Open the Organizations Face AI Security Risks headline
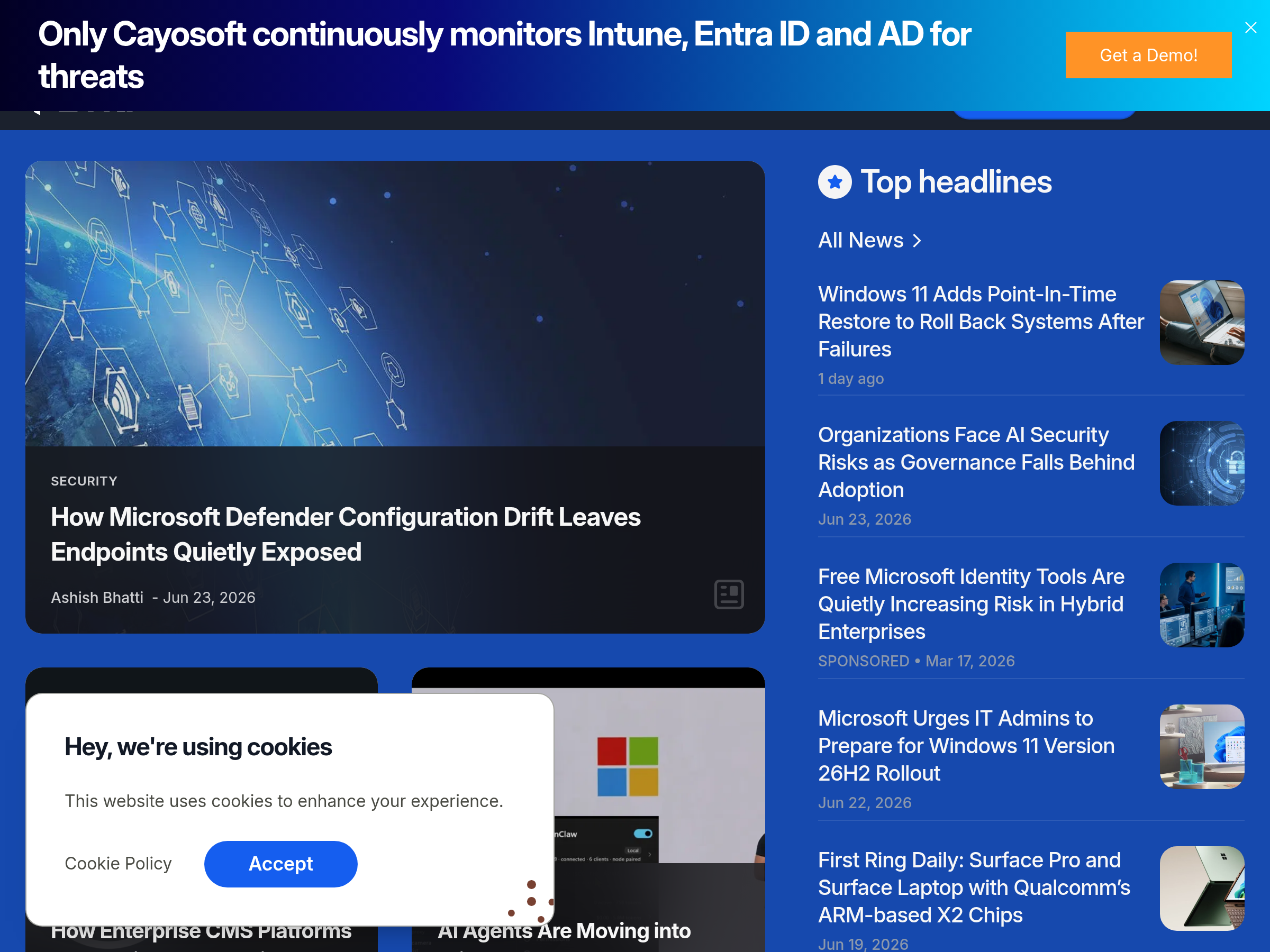The image size is (1270, 952). [976, 463]
